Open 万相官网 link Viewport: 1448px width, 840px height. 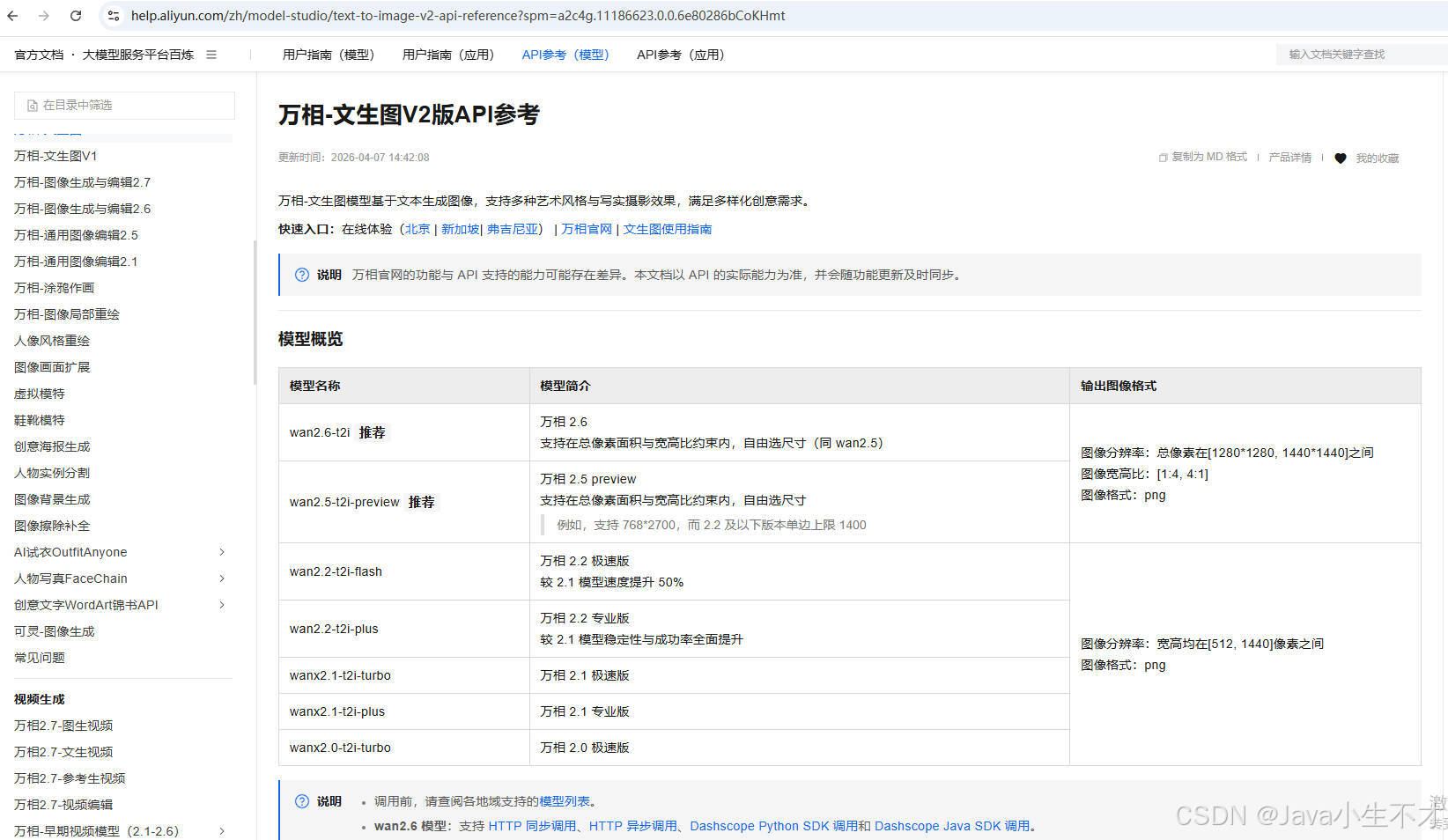[587, 229]
